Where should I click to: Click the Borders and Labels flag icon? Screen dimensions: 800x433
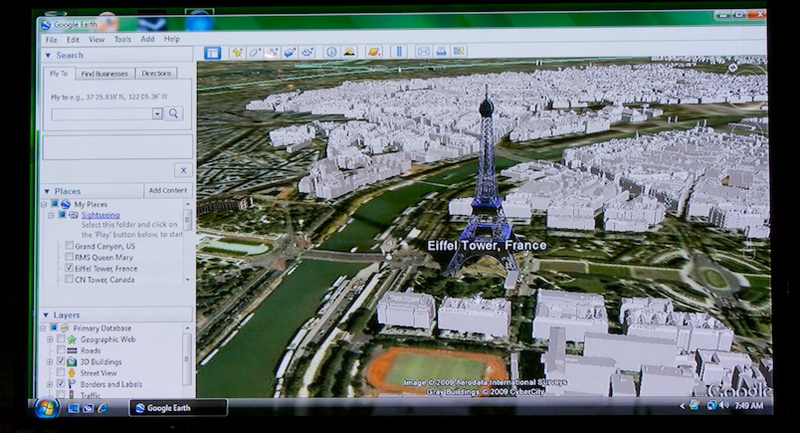[72, 384]
